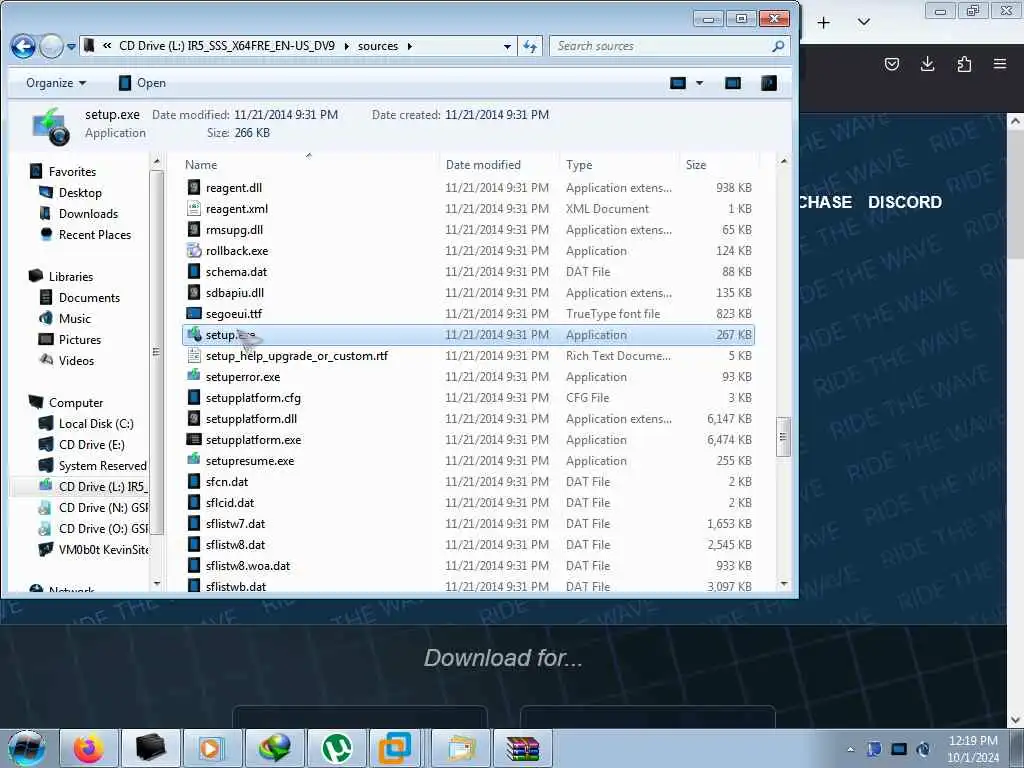Open browser extensions icon
Viewport: 1024px width, 768px height.
click(x=964, y=64)
